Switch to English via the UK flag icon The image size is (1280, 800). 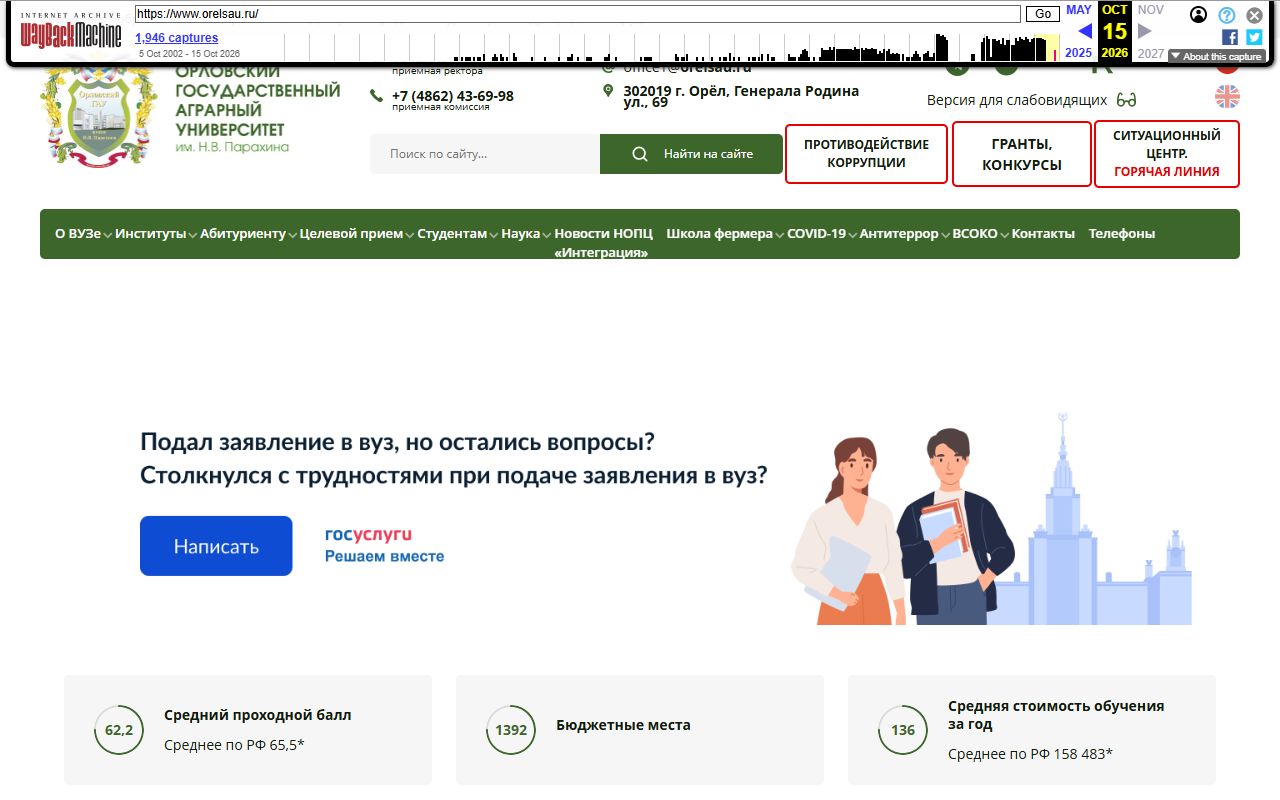pyautogui.click(x=1227, y=97)
